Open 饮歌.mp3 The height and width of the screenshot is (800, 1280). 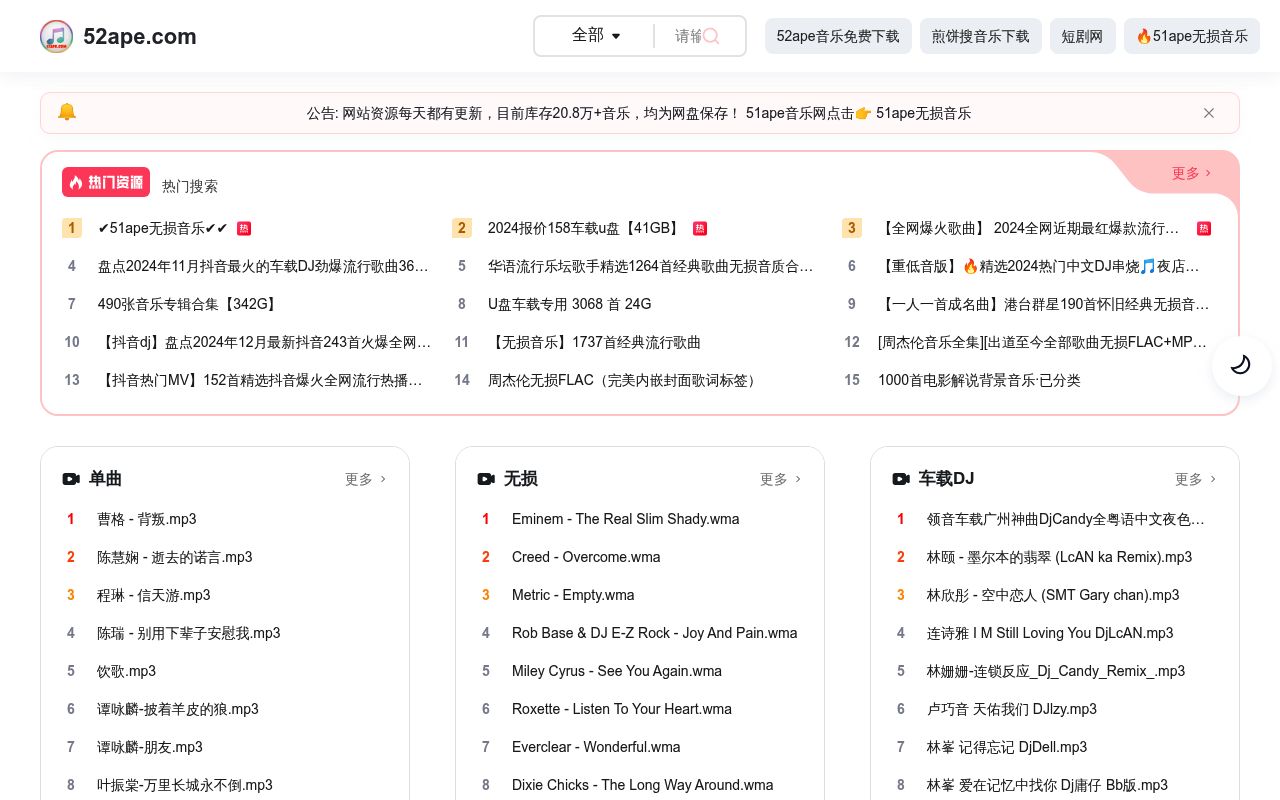coord(126,671)
